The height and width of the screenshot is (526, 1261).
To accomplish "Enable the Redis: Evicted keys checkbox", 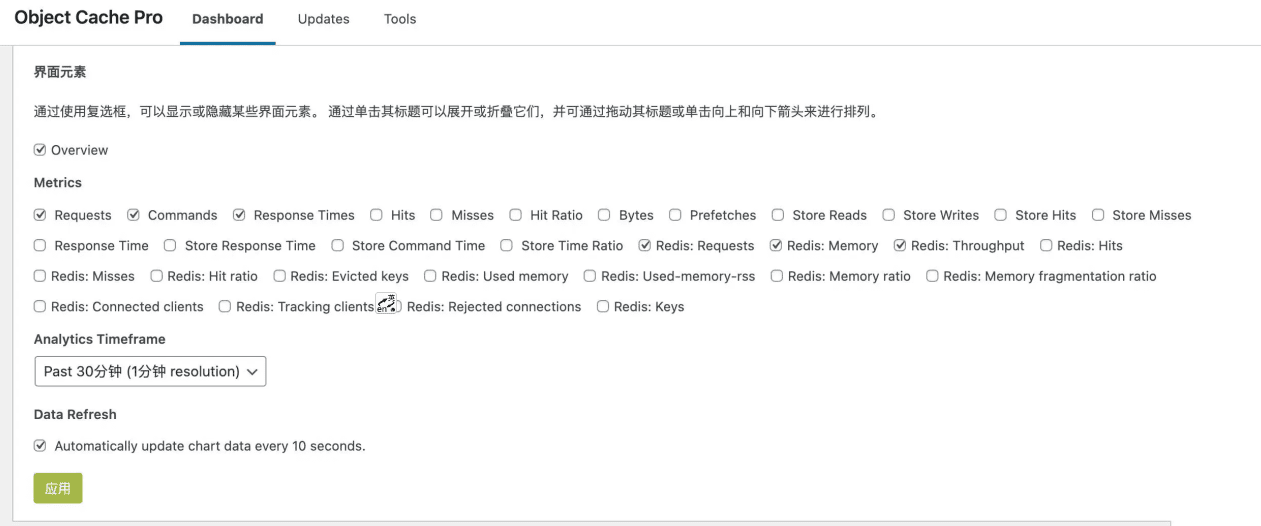I will (x=280, y=276).
